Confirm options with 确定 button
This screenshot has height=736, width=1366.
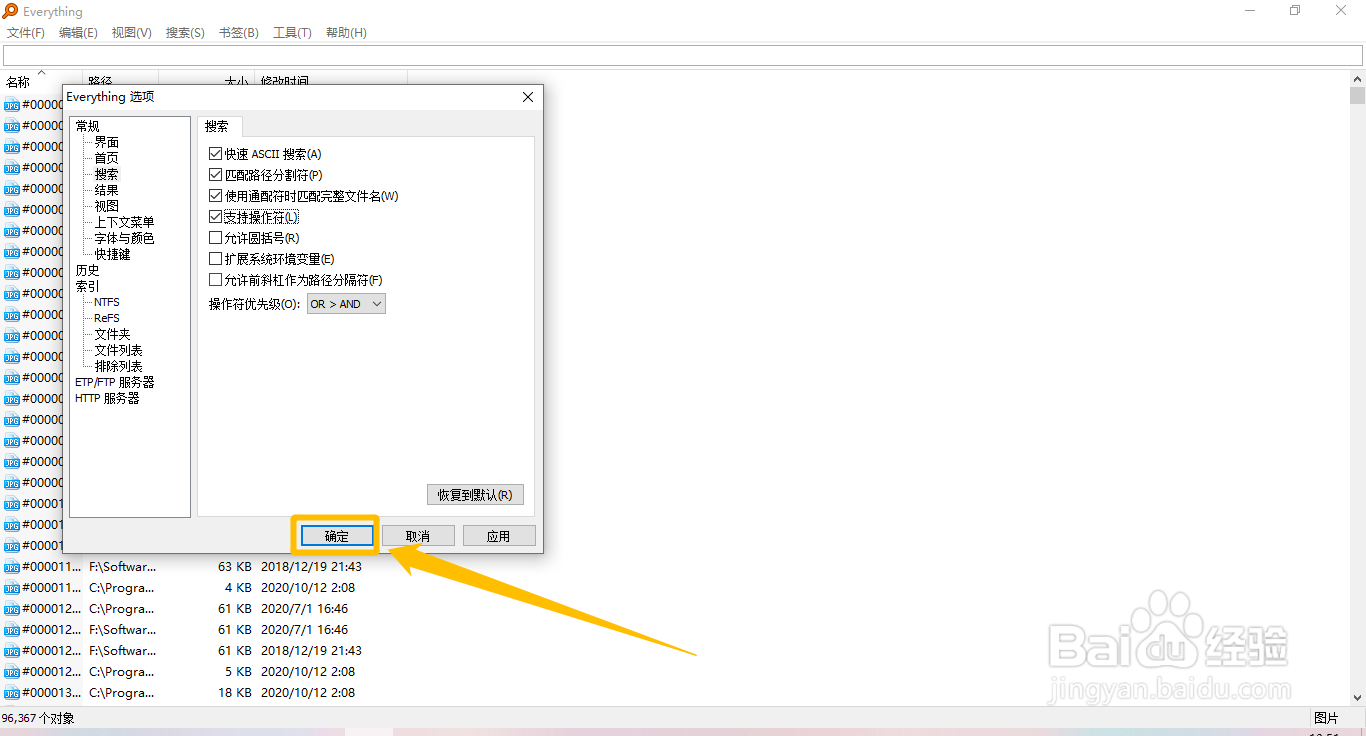[x=337, y=536]
